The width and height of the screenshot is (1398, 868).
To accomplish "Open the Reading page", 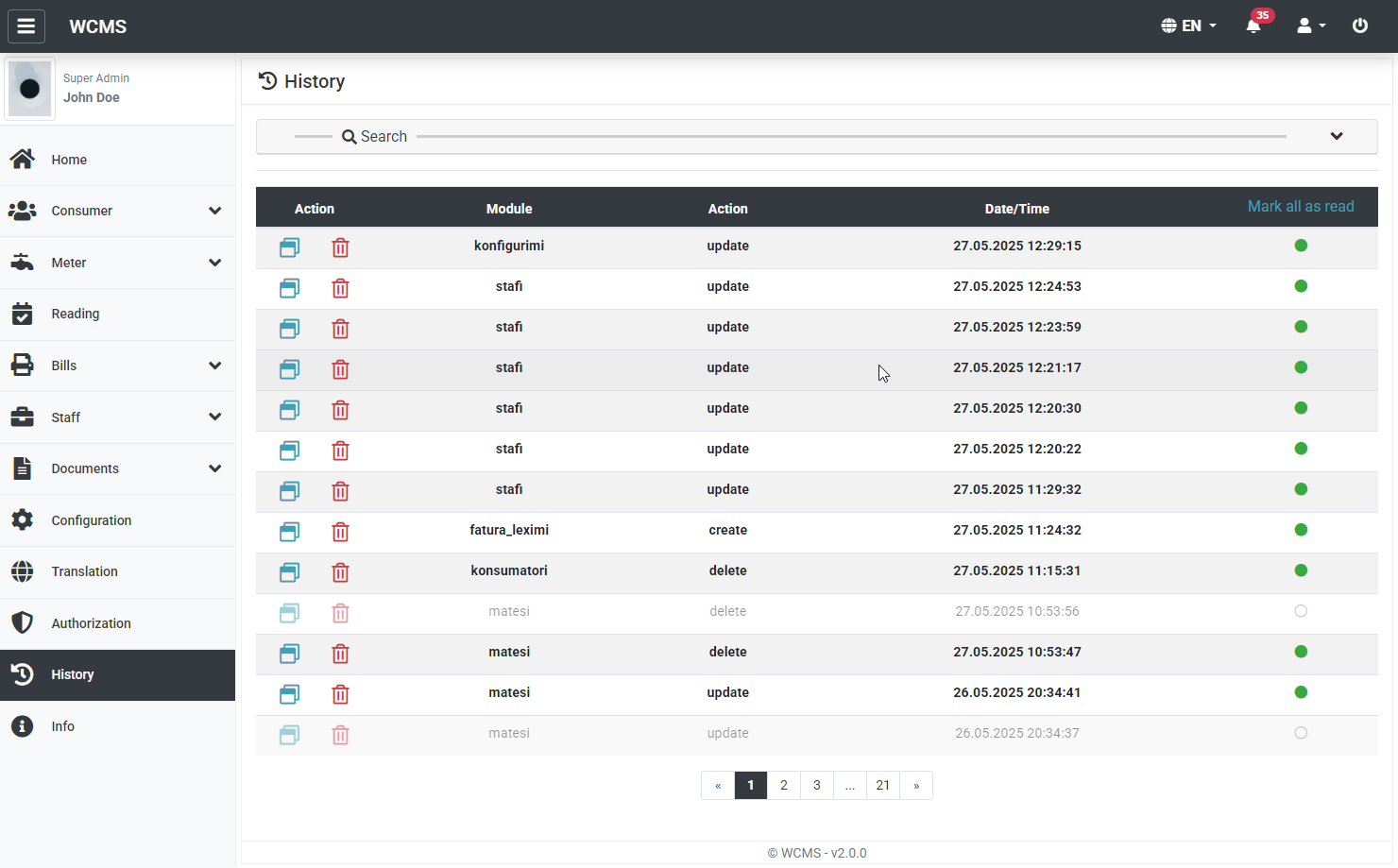I will coord(117,314).
